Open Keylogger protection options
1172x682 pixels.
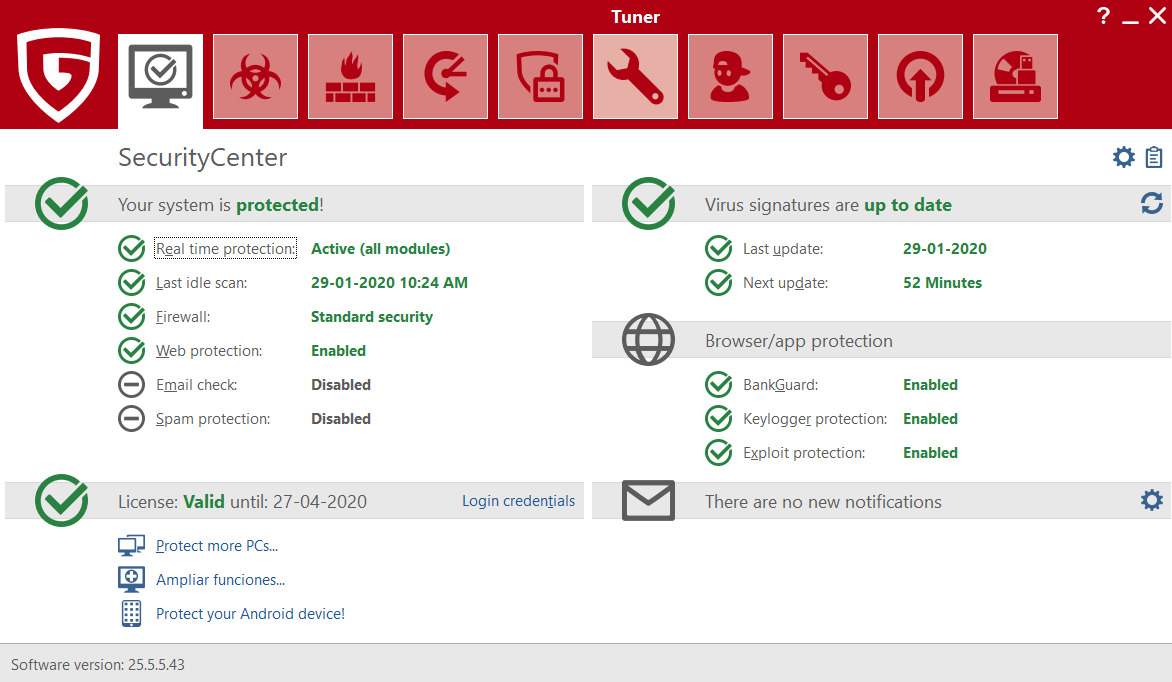(815, 419)
